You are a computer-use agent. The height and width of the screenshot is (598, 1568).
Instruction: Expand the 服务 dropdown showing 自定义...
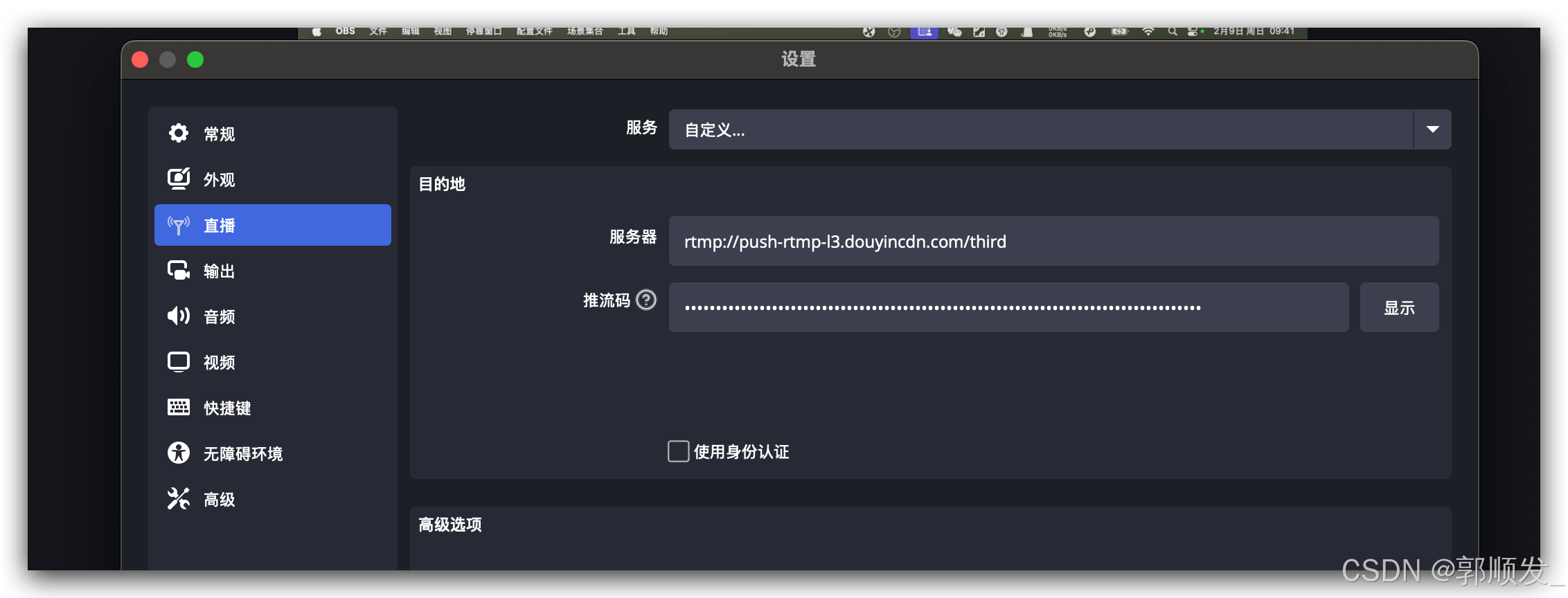(x=1060, y=129)
